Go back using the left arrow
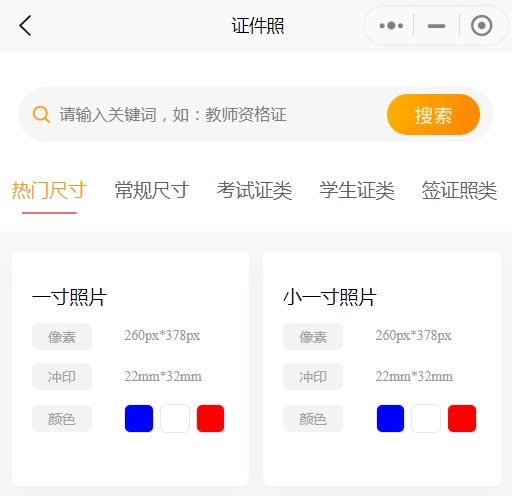 25,25
